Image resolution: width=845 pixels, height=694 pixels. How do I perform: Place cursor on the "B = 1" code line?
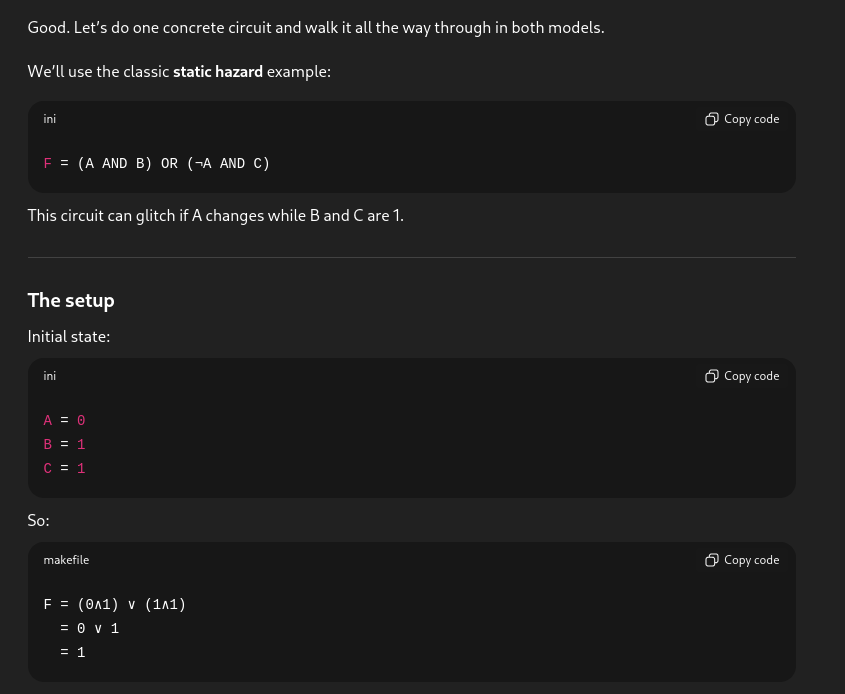tap(64, 445)
